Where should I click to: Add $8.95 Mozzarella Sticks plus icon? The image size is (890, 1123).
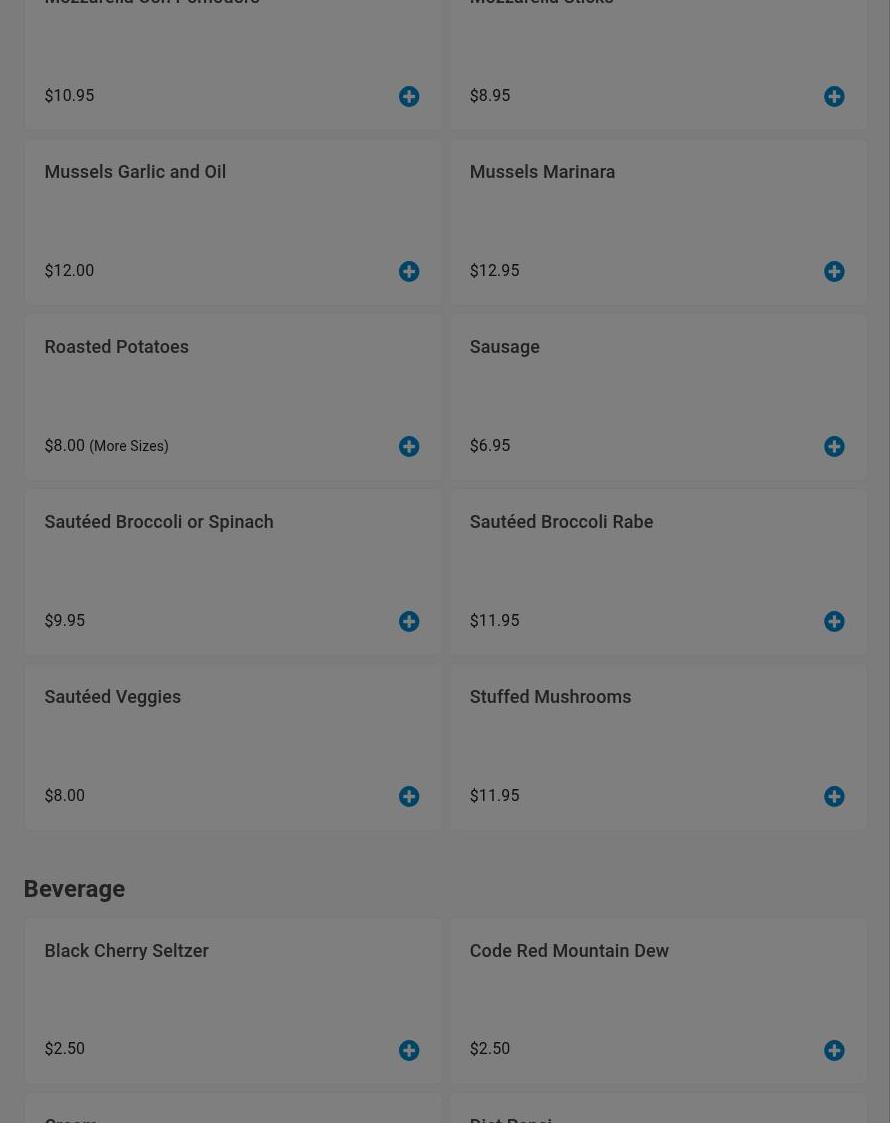click(834, 96)
